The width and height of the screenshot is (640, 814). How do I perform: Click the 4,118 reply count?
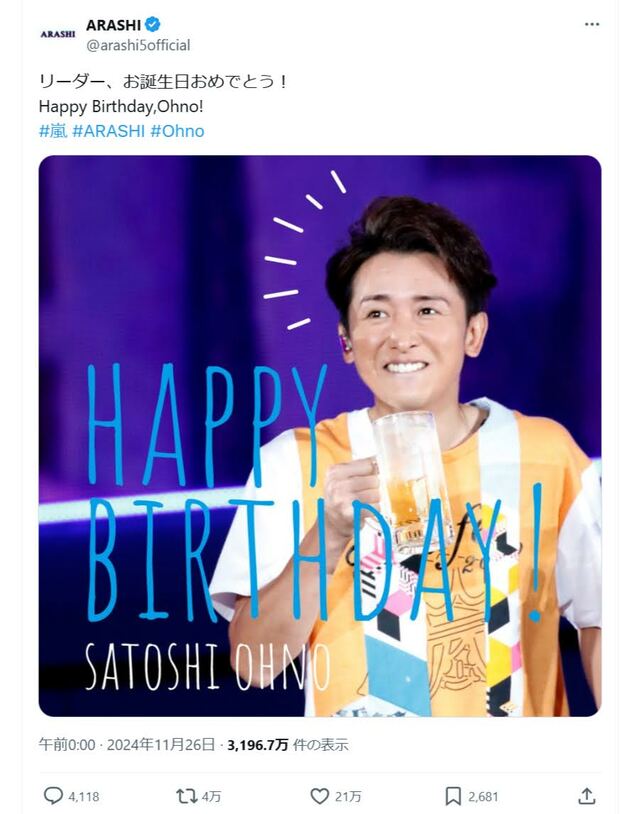(84, 796)
